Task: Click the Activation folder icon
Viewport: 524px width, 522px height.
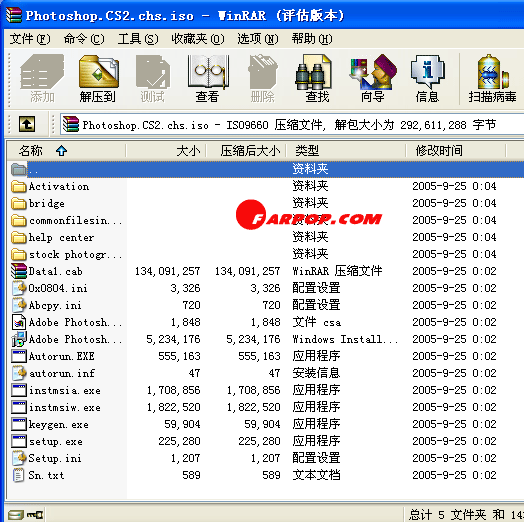Action: pos(19,186)
